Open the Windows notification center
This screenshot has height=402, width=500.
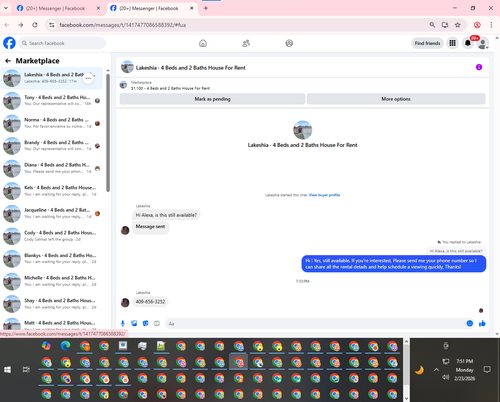pos(487,369)
